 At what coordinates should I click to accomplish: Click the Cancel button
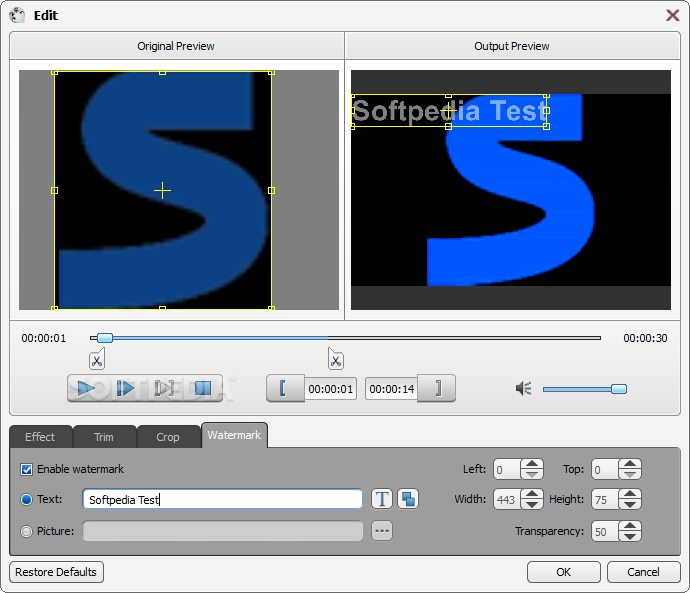(643, 572)
